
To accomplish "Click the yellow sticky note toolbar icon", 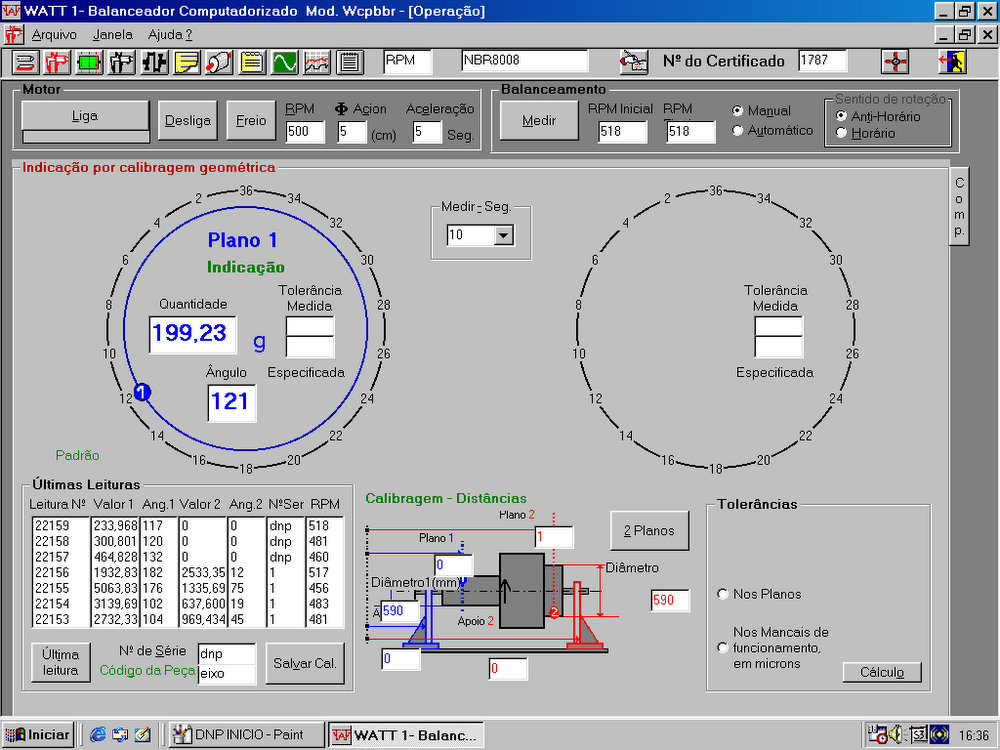I will click(187, 62).
